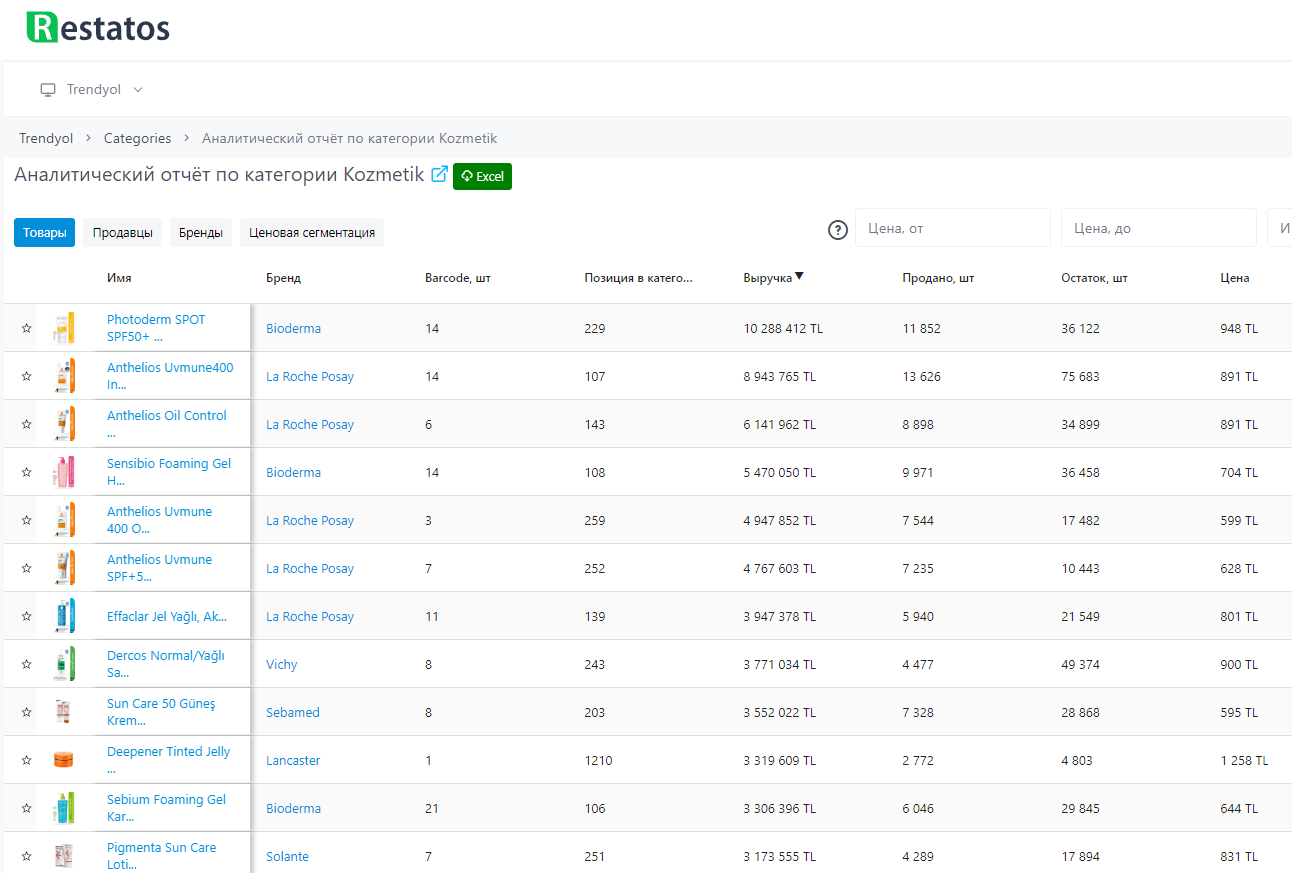Viewport: 1292px width, 873px height.
Task: Sort table by Остаток, шт header
Action: (1094, 278)
